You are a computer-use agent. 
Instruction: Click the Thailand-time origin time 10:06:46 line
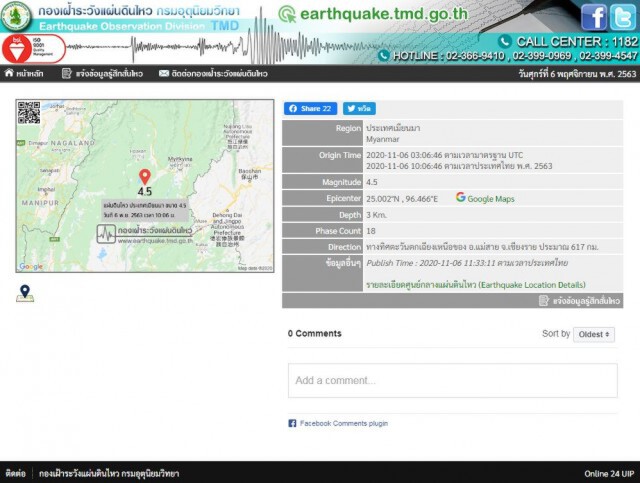pyautogui.click(x=459, y=166)
